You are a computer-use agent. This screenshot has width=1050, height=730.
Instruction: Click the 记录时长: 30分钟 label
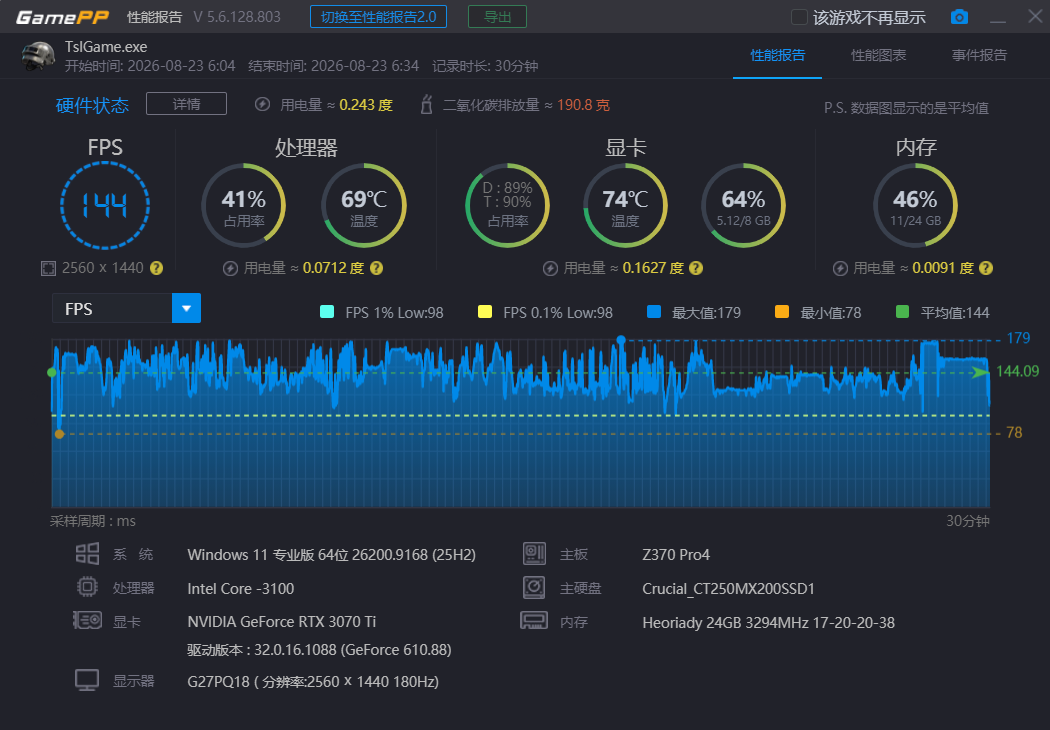tap(485, 66)
